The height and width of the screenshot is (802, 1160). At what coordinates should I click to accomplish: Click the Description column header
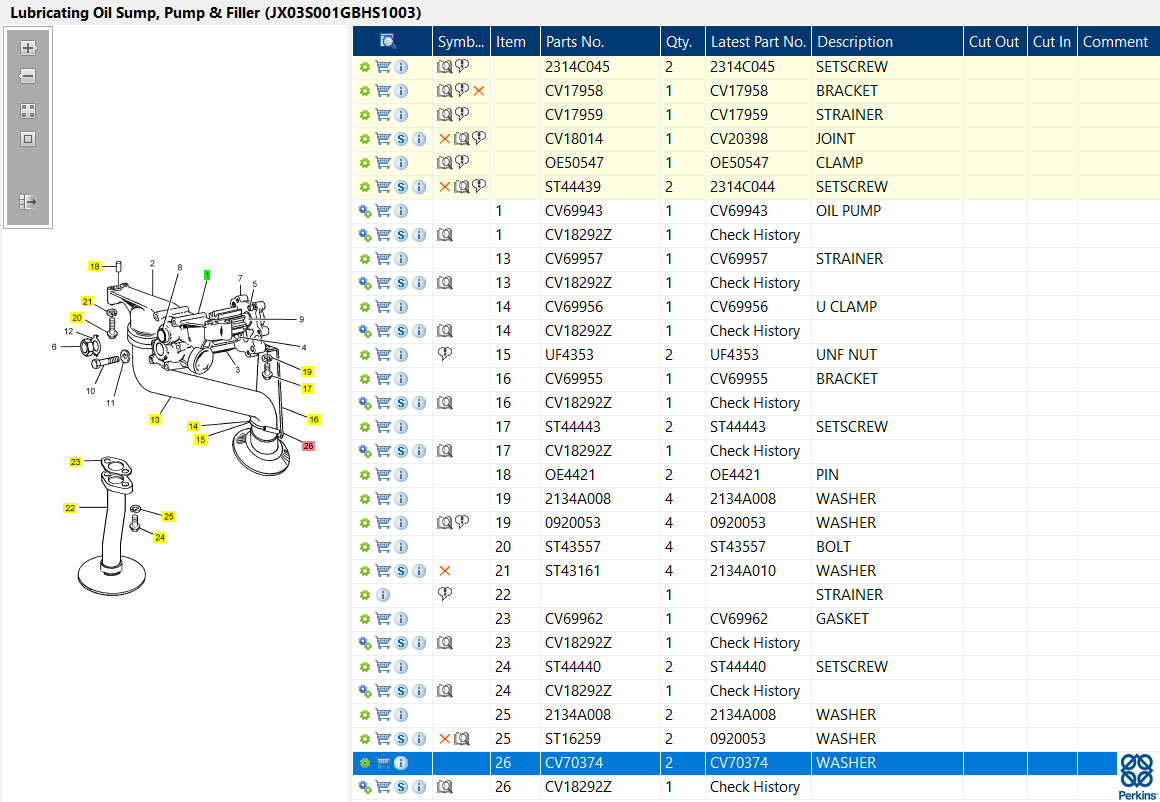[x=888, y=41]
